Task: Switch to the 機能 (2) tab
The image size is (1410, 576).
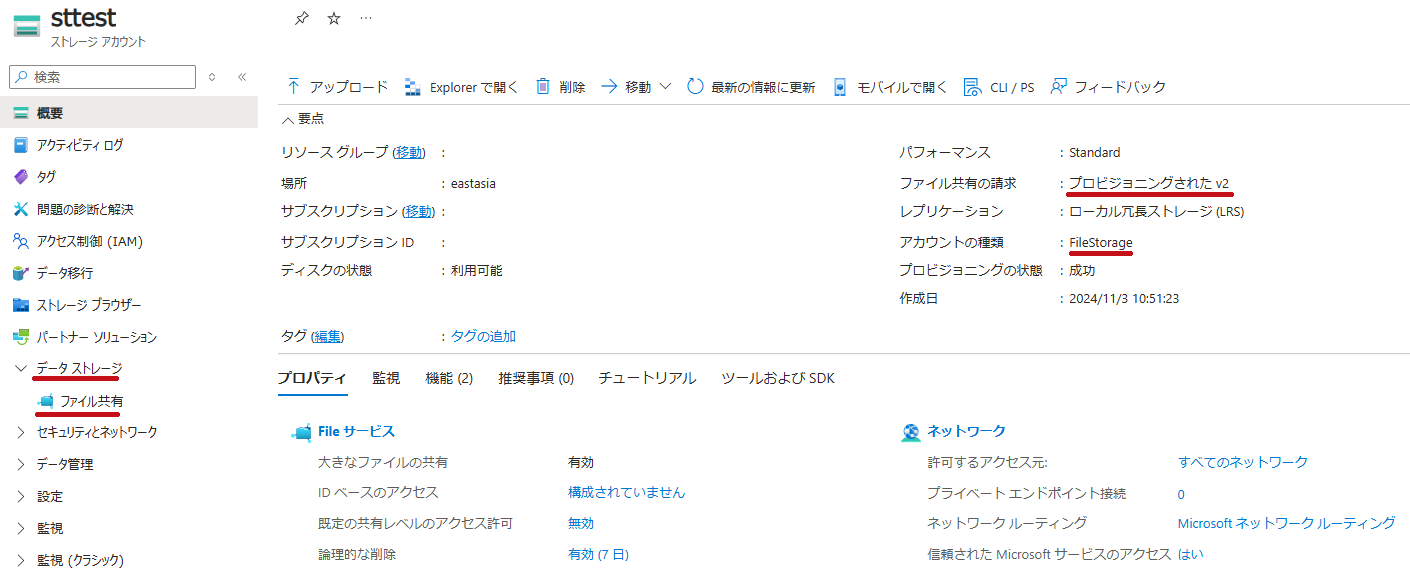Action: (x=449, y=378)
